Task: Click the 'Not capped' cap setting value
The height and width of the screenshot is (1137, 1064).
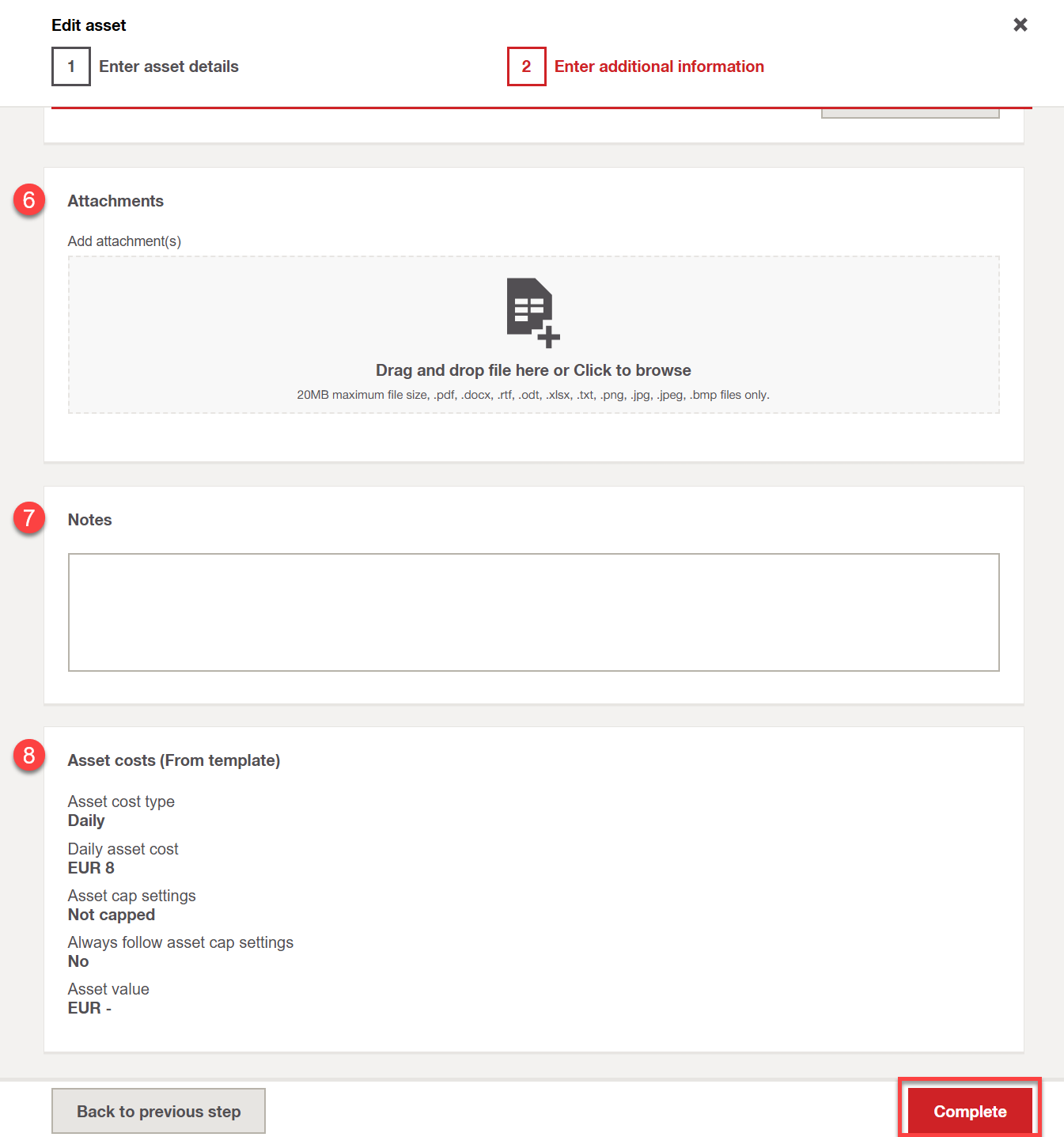Action: 112,915
